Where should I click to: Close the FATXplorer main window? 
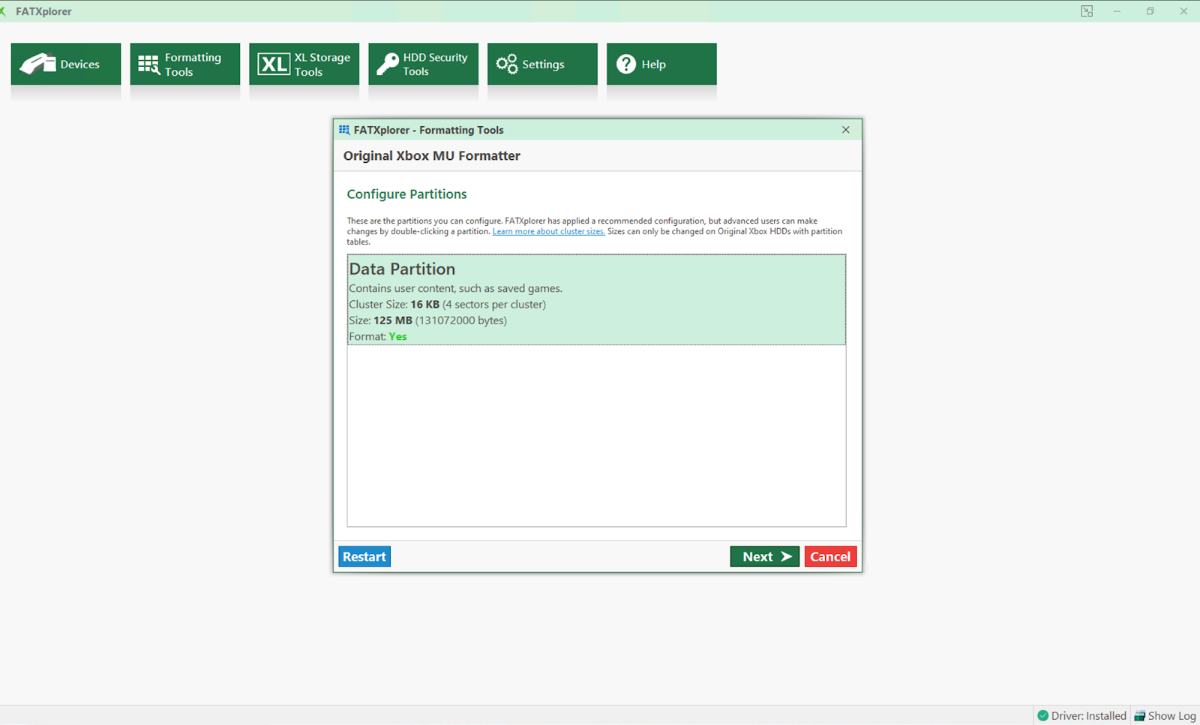pos(1183,11)
